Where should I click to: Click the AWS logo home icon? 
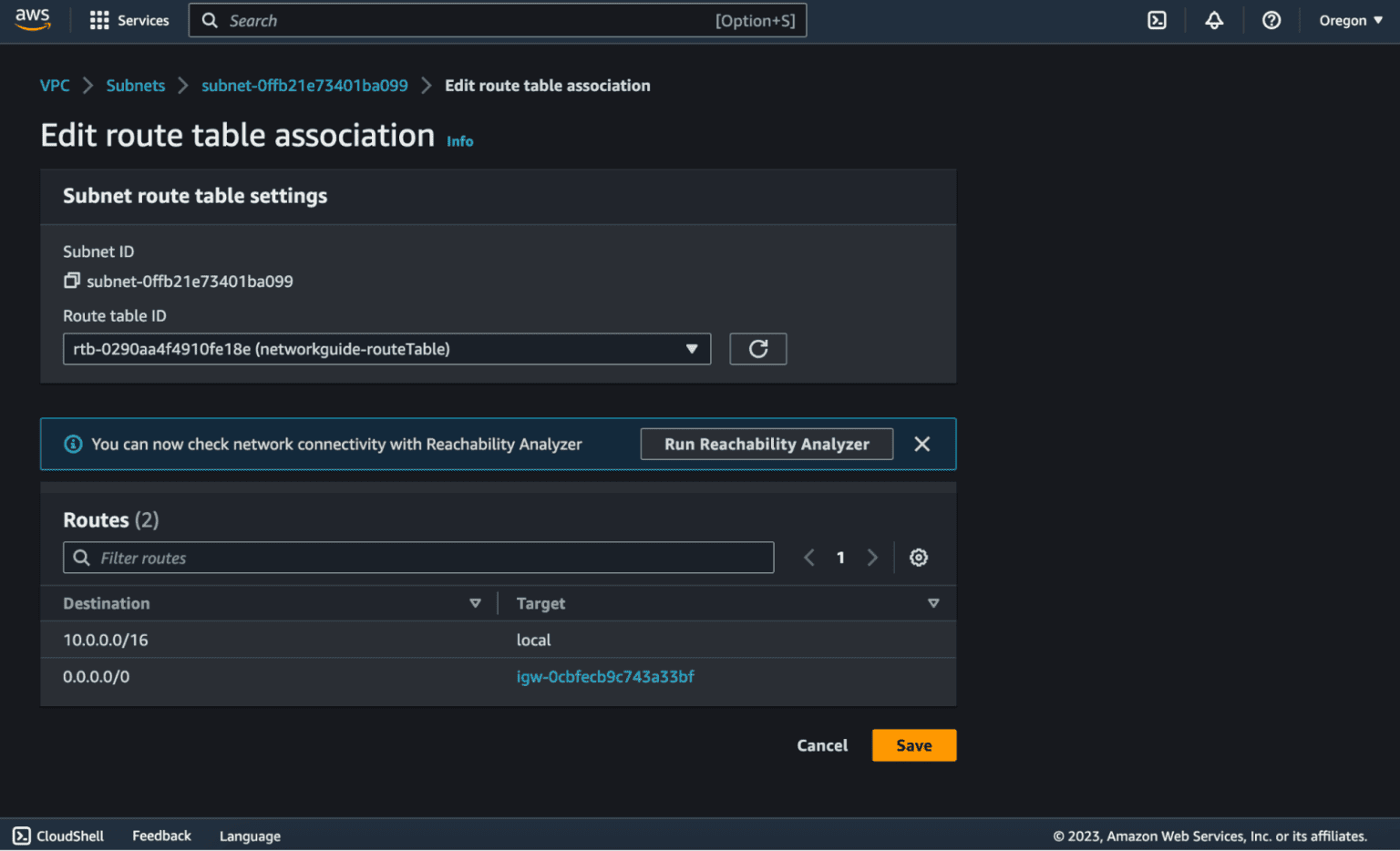click(33, 20)
